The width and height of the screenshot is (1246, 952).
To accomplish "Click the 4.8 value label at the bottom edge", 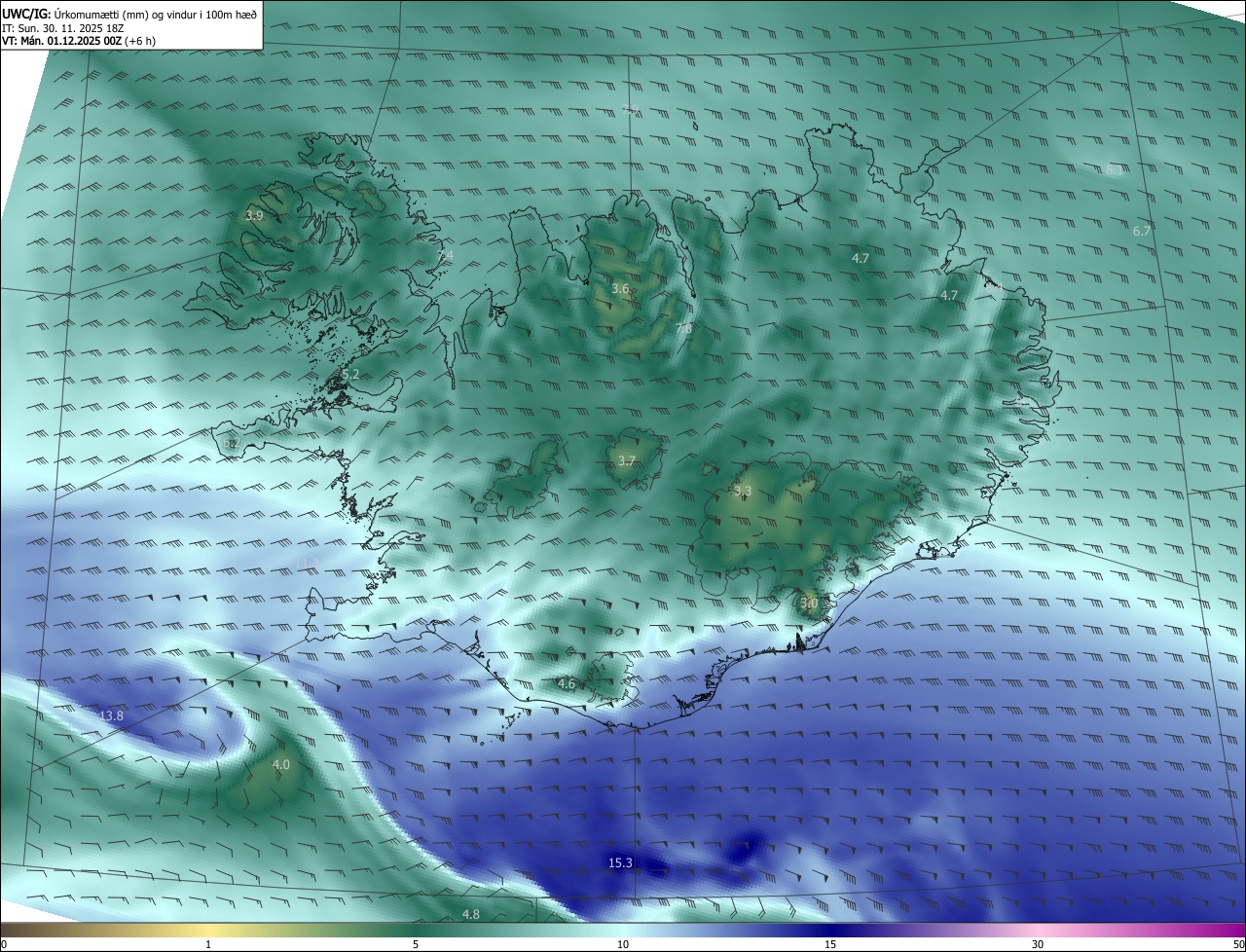I will 471,915.
